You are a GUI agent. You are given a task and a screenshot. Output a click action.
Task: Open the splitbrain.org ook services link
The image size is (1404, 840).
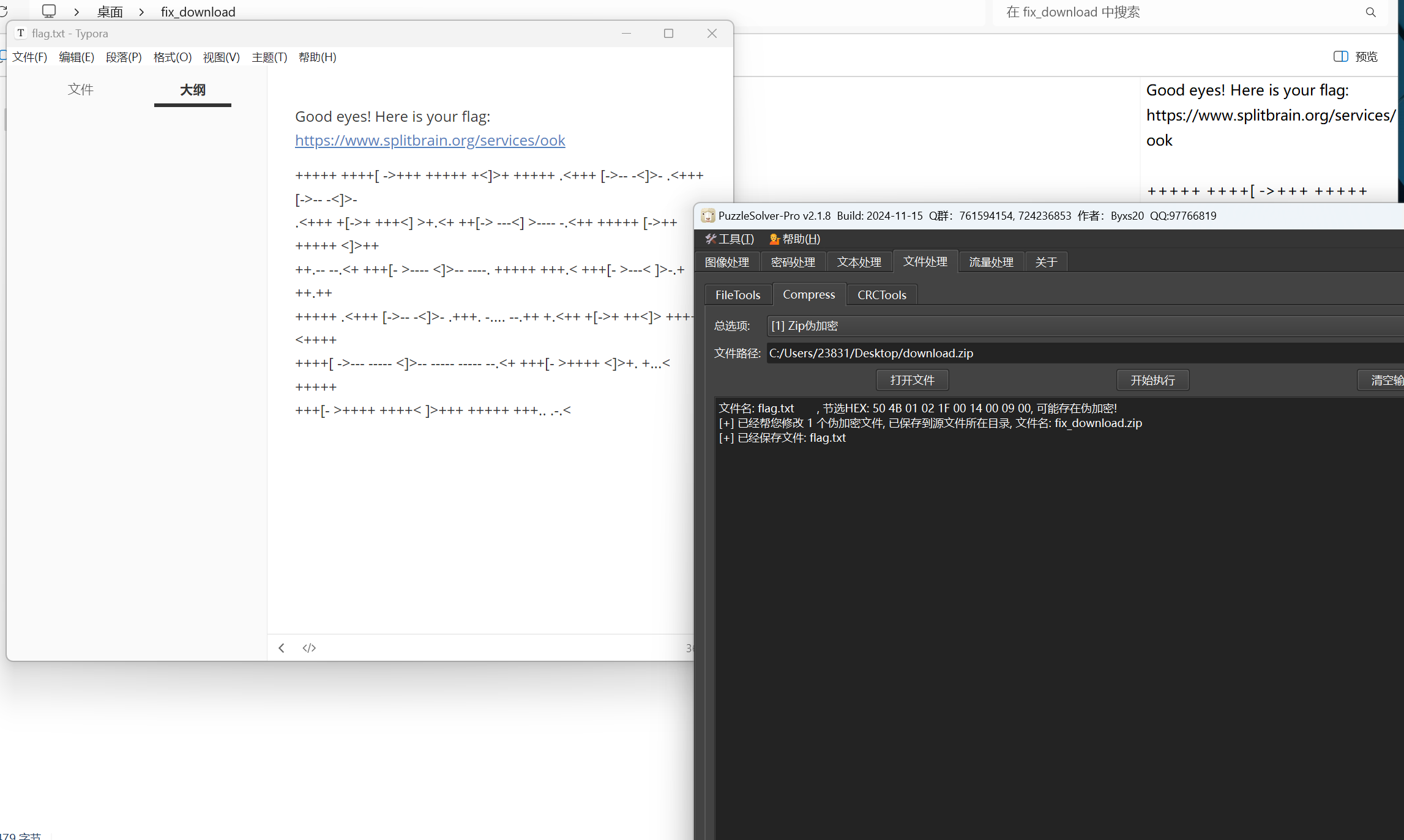click(430, 141)
